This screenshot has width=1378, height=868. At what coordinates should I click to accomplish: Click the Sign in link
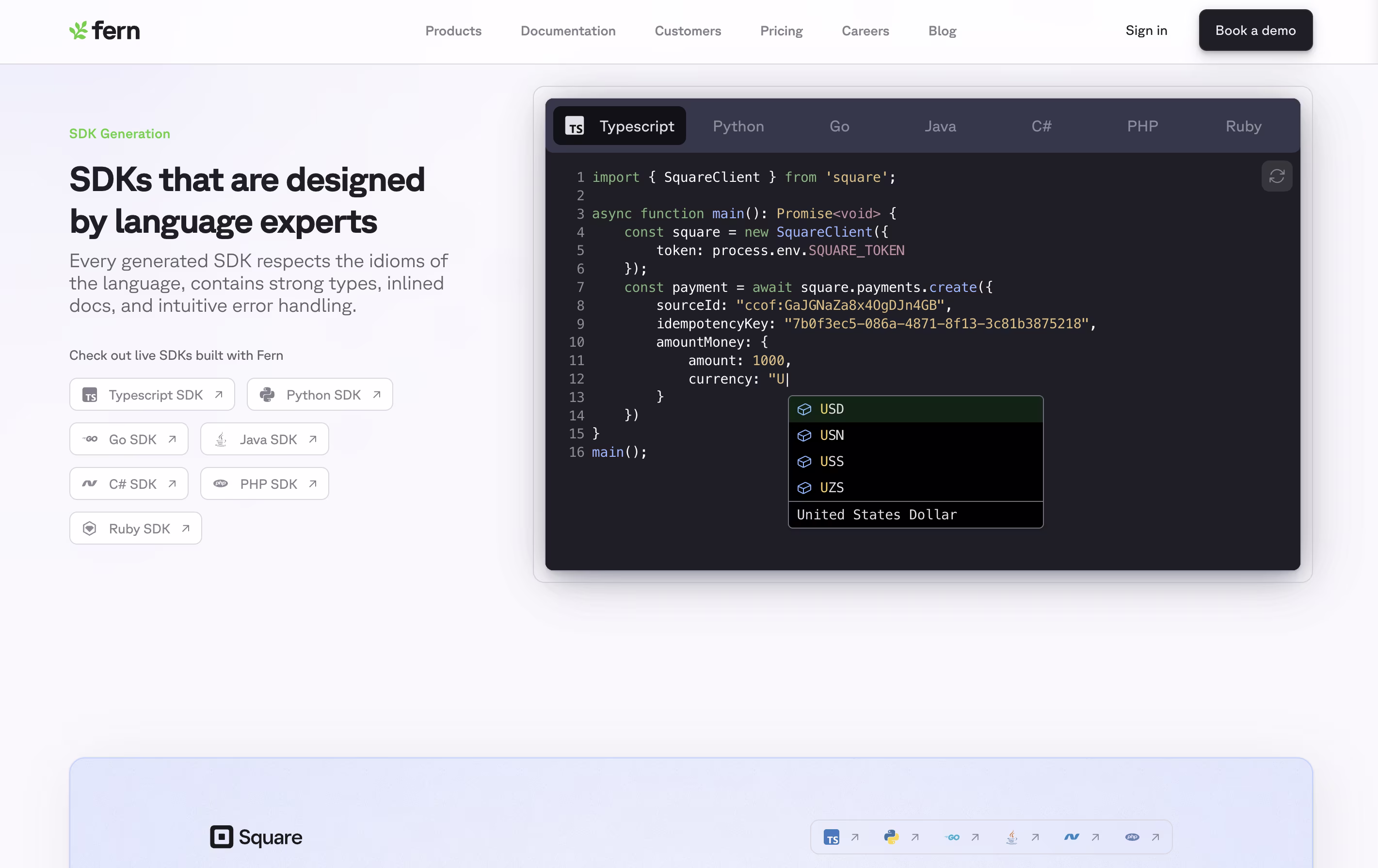pyautogui.click(x=1146, y=31)
